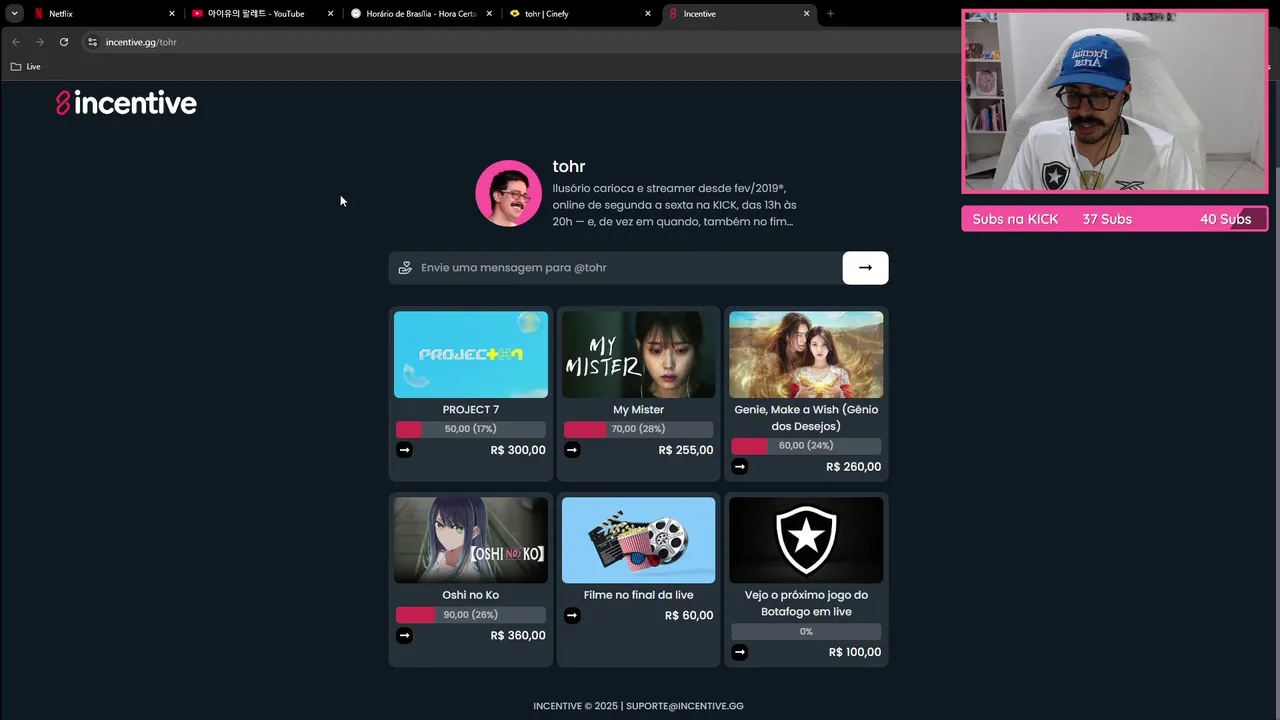Click the Subs na KICK goal bar
This screenshot has height=720, width=1280.
pyautogui.click(x=1115, y=219)
